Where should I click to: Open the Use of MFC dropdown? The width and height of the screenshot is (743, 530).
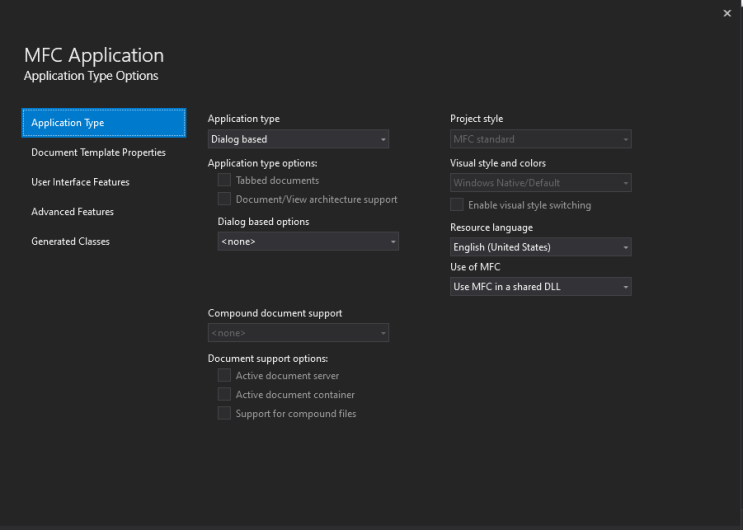click(540, 287)
